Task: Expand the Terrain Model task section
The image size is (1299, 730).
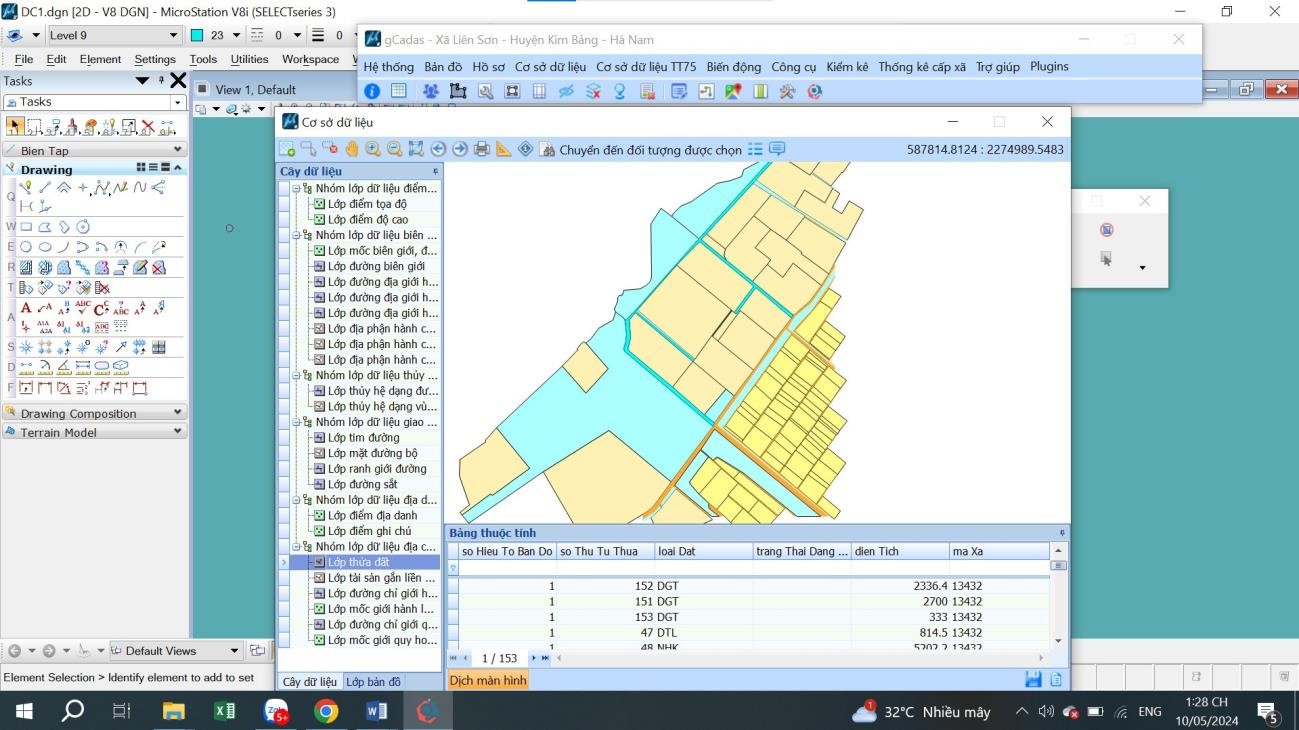Action: coord(178,432)
